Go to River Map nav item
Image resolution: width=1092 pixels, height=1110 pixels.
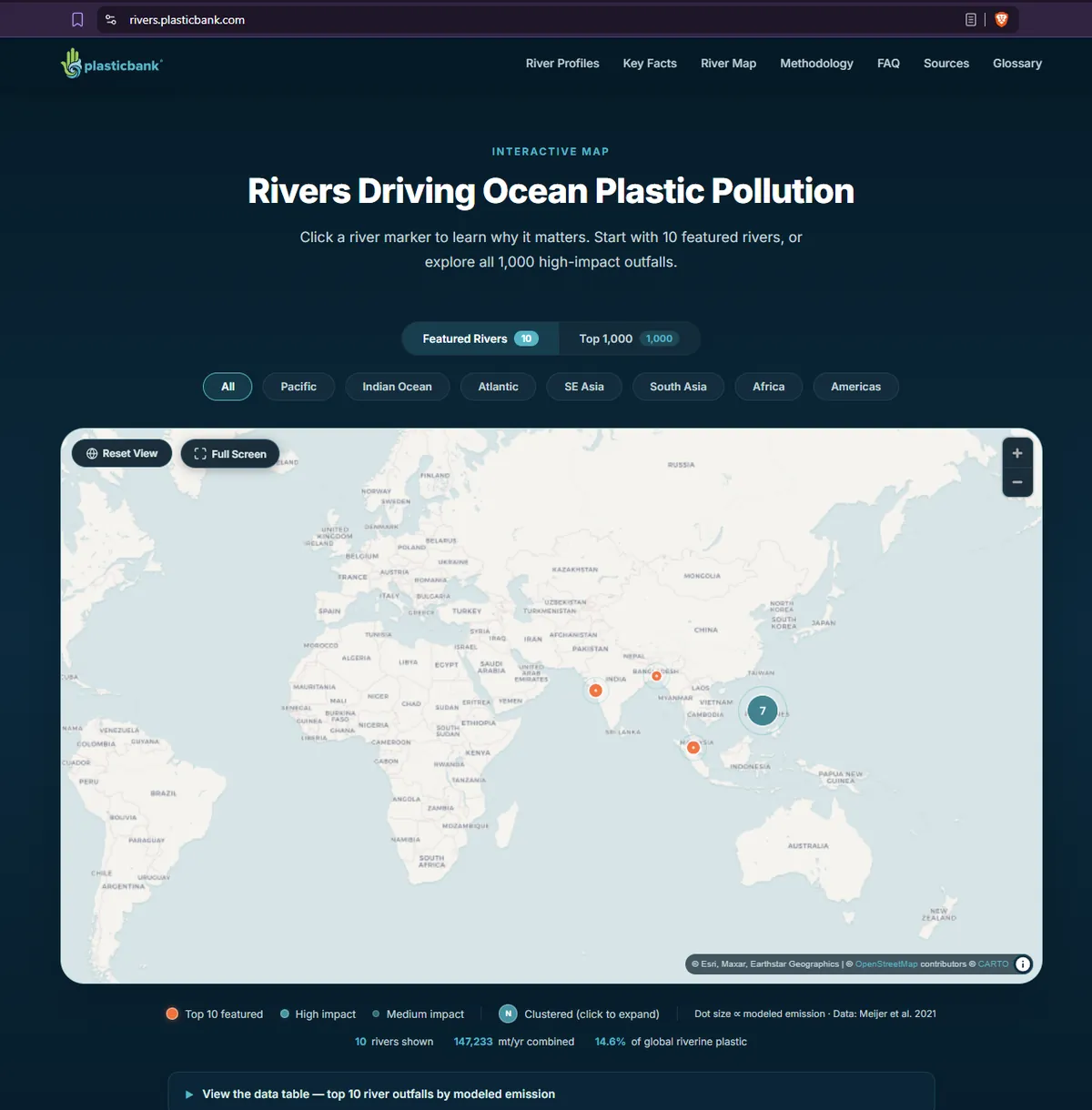click(x=728, y=64)
